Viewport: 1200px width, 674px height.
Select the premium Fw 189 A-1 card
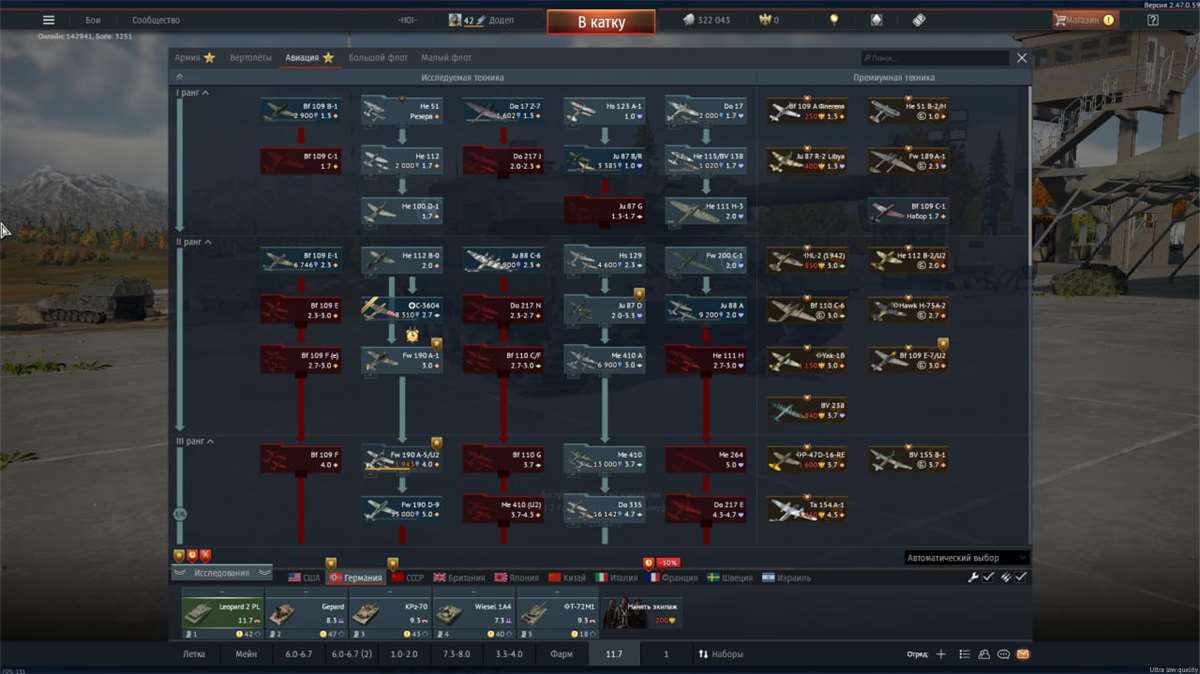(x=908, y=160)
